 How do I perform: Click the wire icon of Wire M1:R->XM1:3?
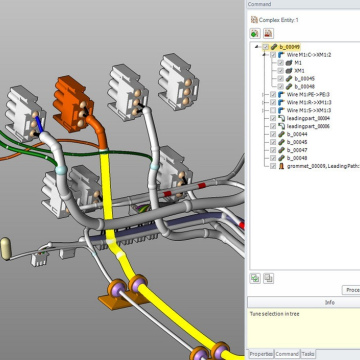click(x=281, y=102)
